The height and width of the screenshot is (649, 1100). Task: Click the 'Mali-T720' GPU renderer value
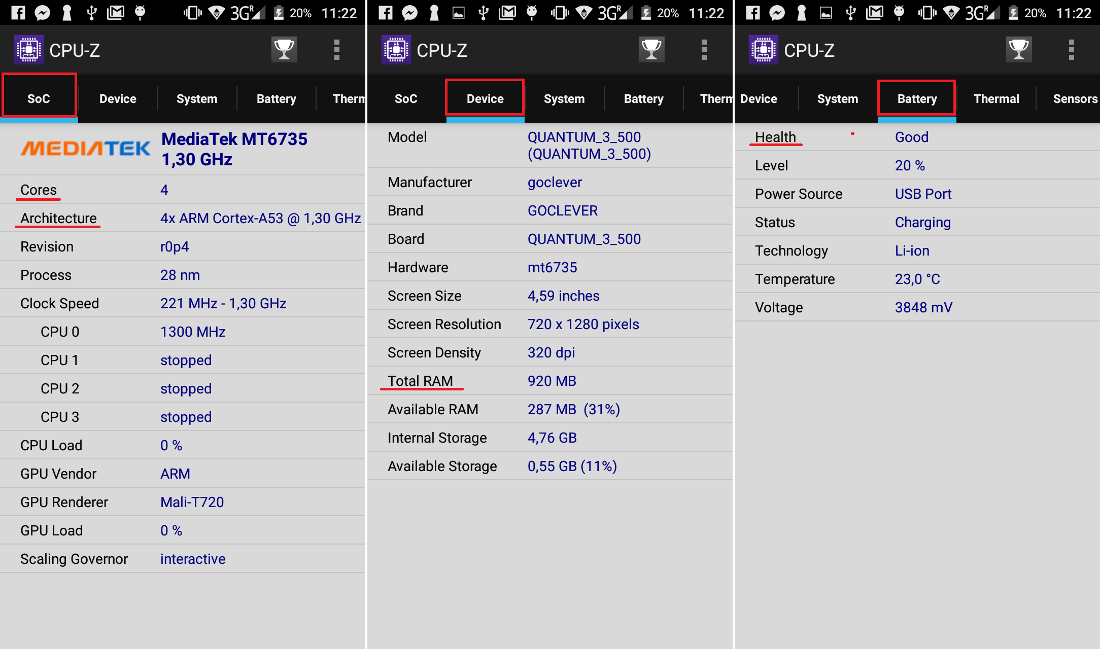[x=192, y=502]
